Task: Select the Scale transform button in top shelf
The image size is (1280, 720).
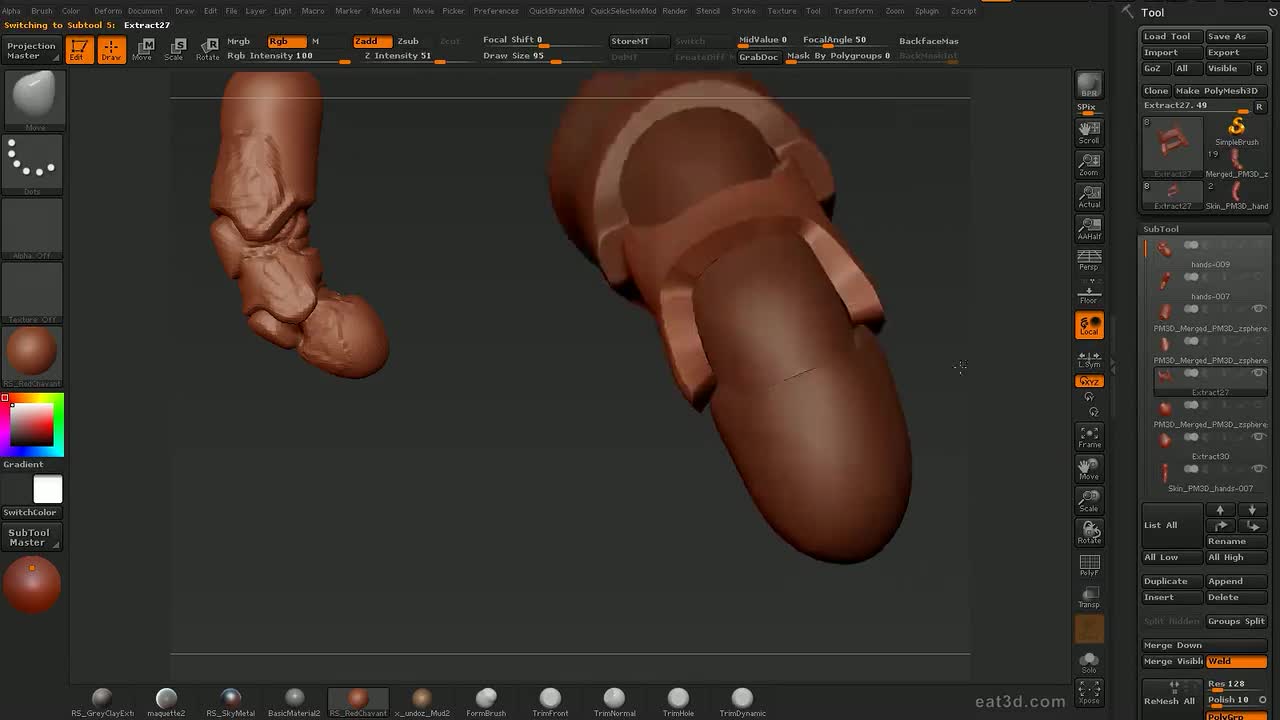Action: coord(175,49)
